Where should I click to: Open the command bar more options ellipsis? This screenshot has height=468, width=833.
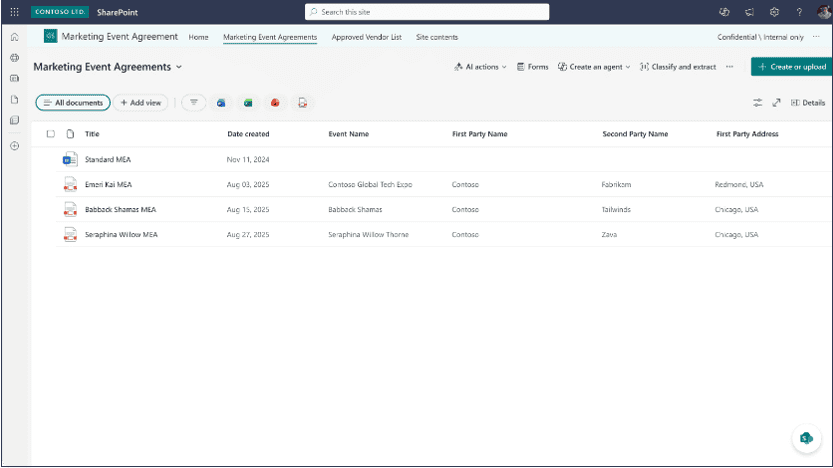pos(730,67)
